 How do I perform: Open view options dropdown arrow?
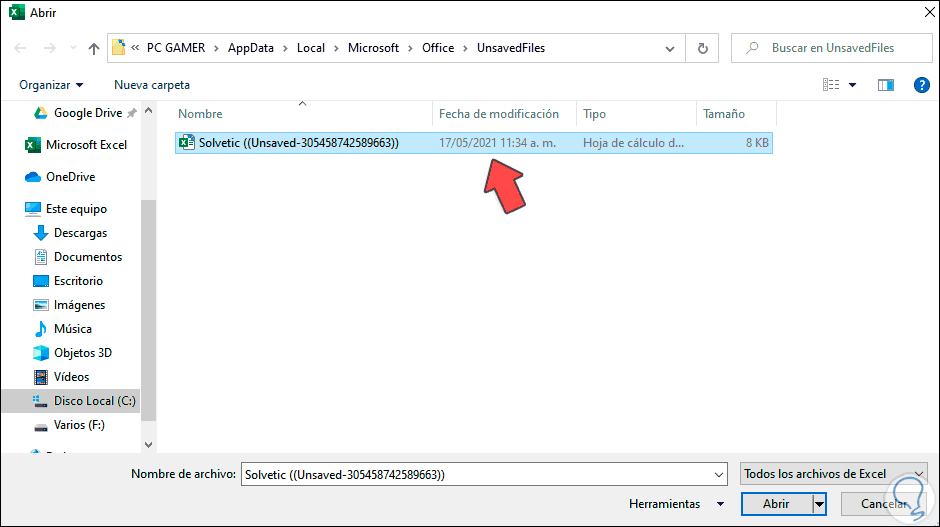click(852, 85)
